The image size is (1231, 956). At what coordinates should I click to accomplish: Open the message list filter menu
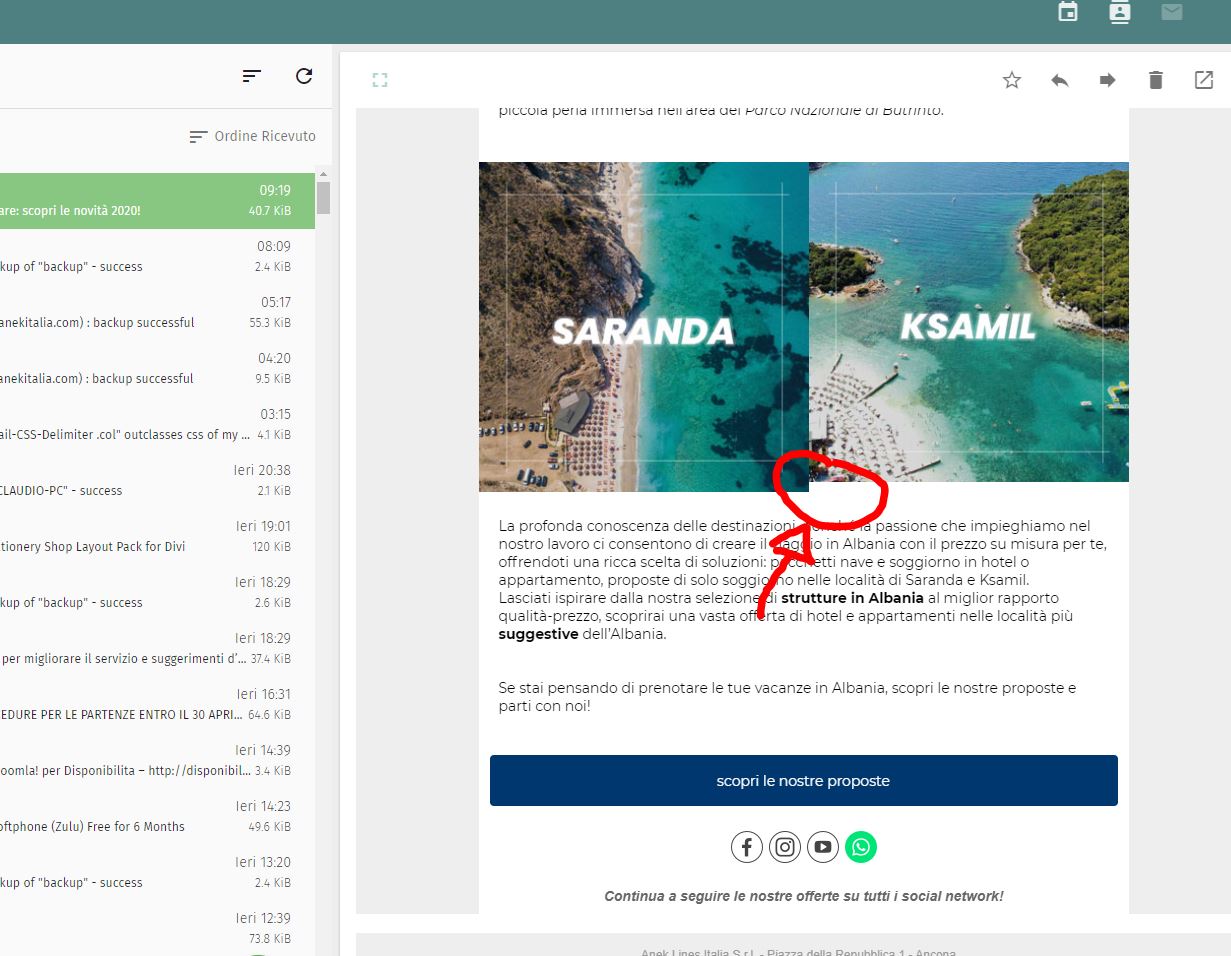pos(252,76)
